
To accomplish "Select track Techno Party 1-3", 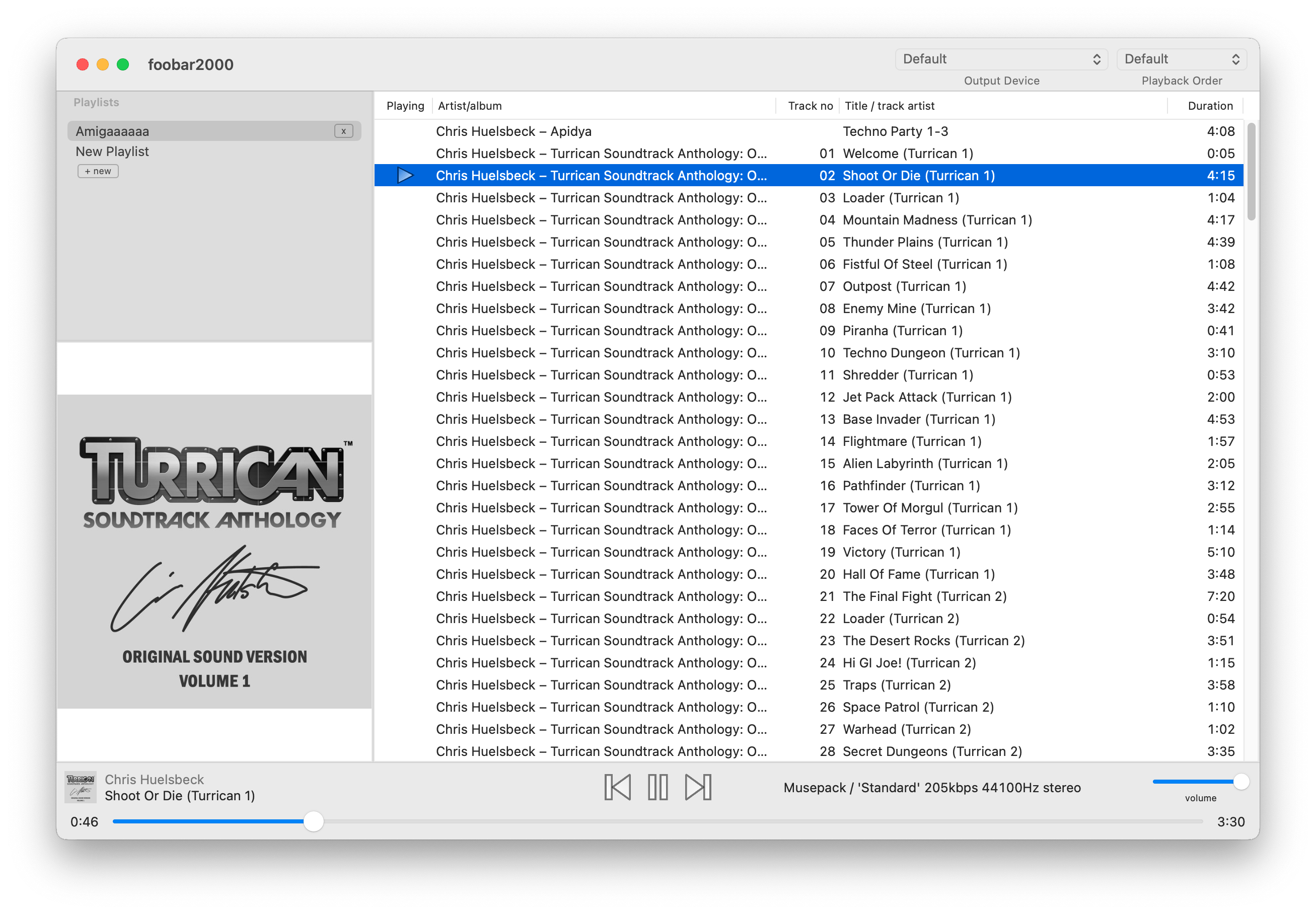I will (809, 131).
